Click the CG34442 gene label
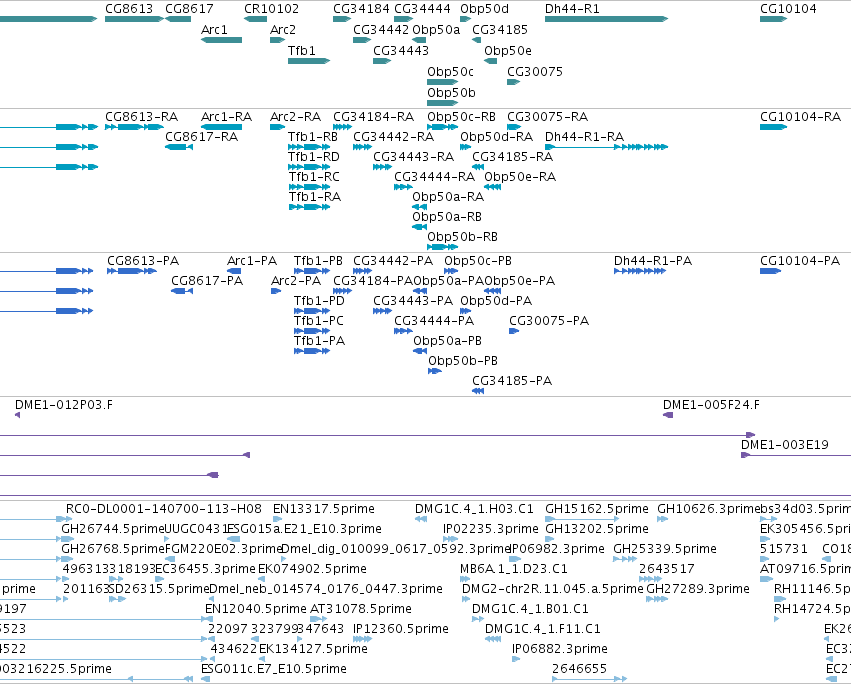The height and width of the screenshot is (684, 851). pos(381,29)
